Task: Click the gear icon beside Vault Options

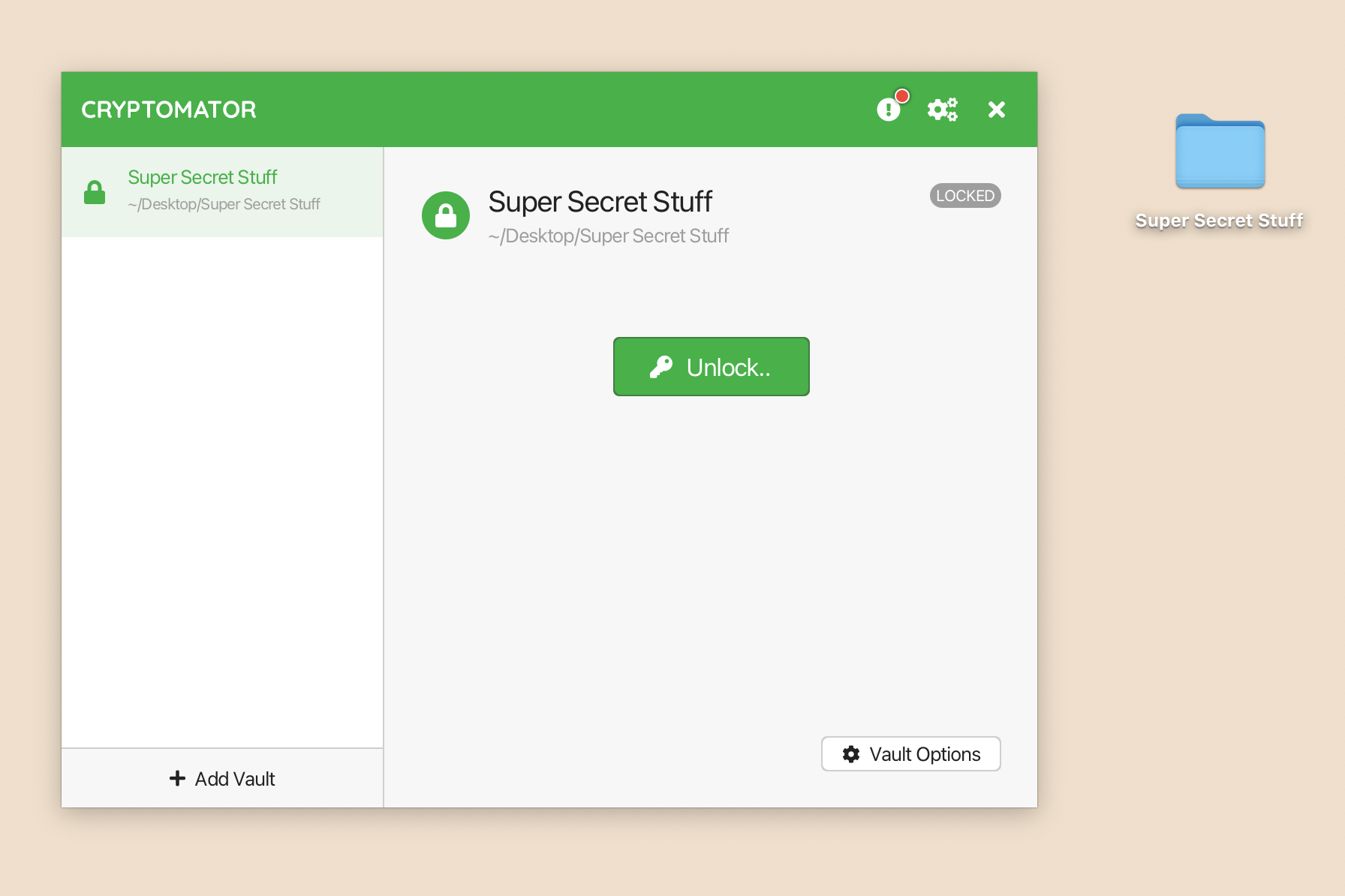Action: click(x=851, y=754)
